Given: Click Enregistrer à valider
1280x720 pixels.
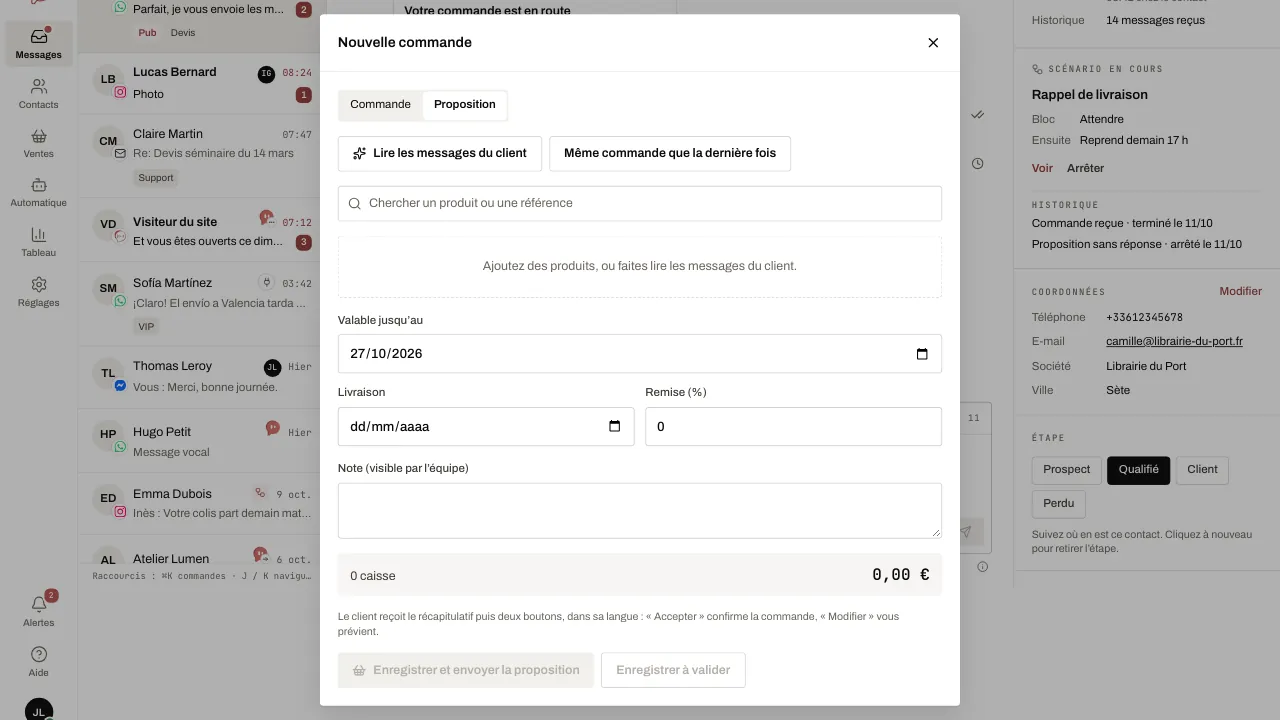Looking at the screenshot, I should [673, 671].
